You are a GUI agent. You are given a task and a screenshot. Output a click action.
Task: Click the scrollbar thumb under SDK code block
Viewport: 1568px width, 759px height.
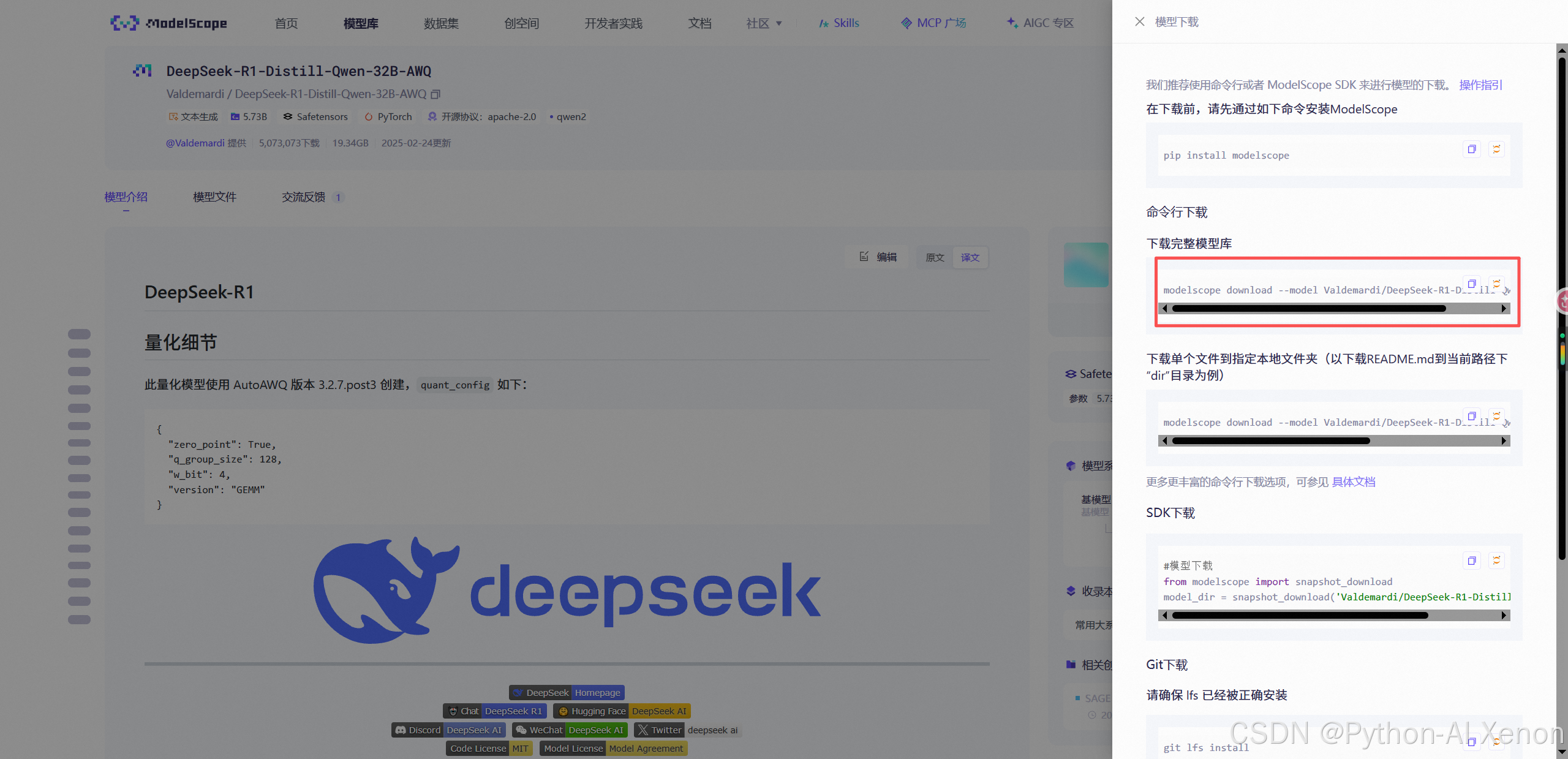(1300, 616)
